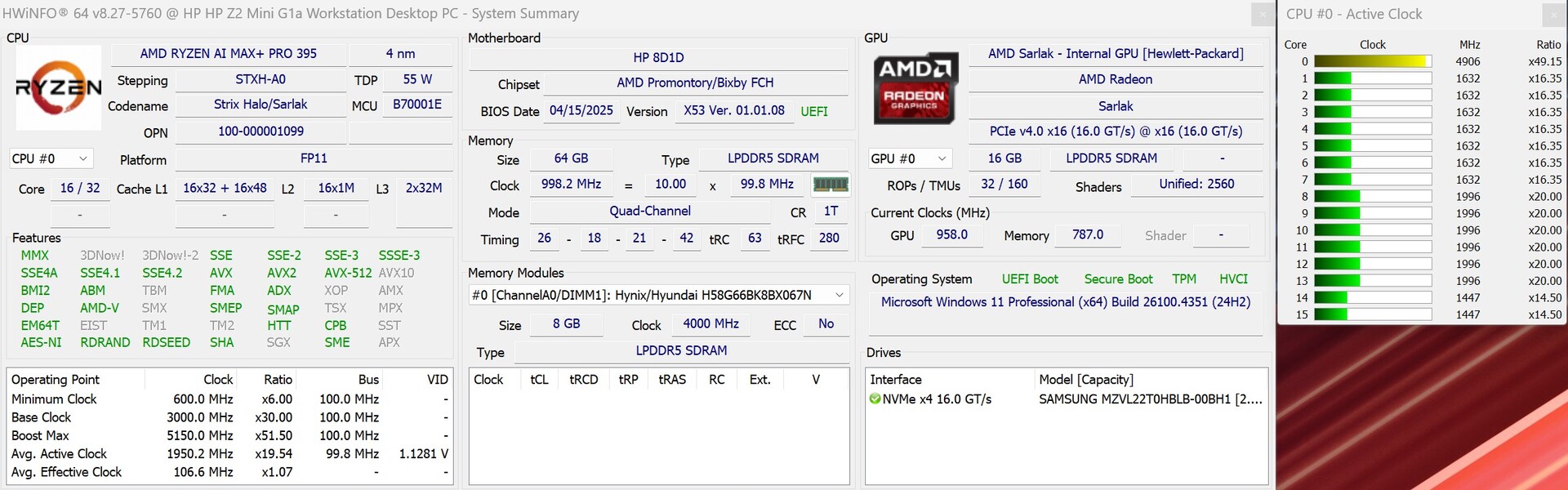This screenshot has width=1568, height=490.
Task: Click the GPU clock 958.0 value
Action: 952,235
